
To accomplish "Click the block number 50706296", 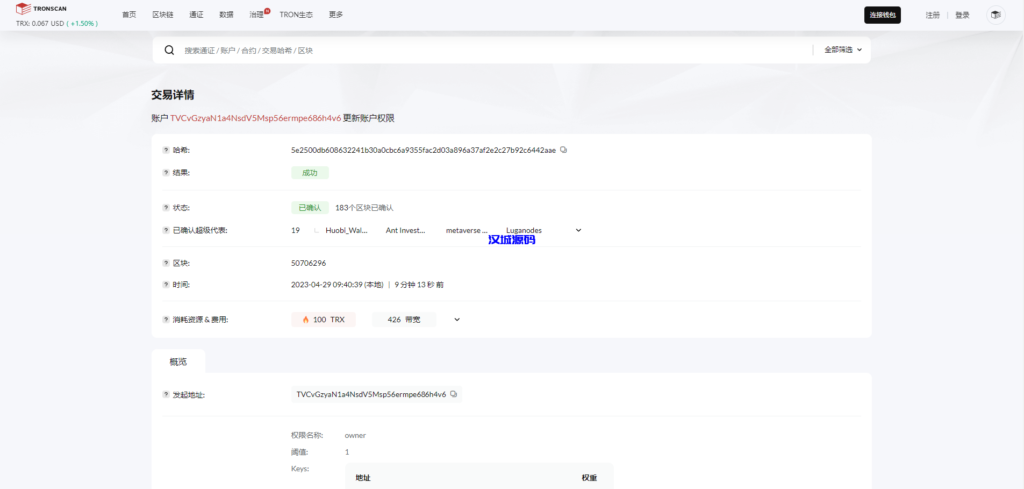I will click(x=308, y=263).
